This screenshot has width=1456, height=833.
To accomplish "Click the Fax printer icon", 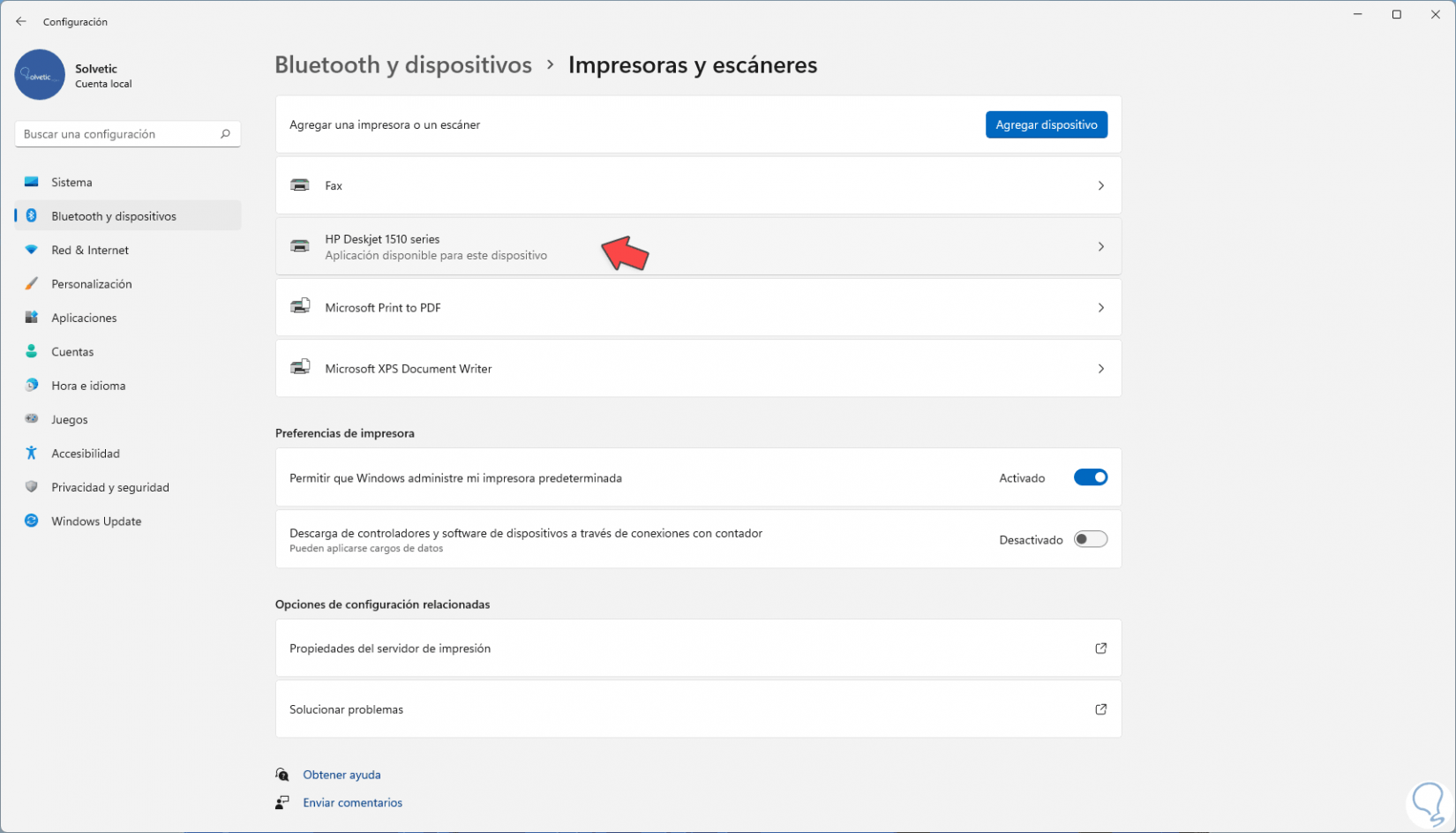I will [x=300, y=185].
